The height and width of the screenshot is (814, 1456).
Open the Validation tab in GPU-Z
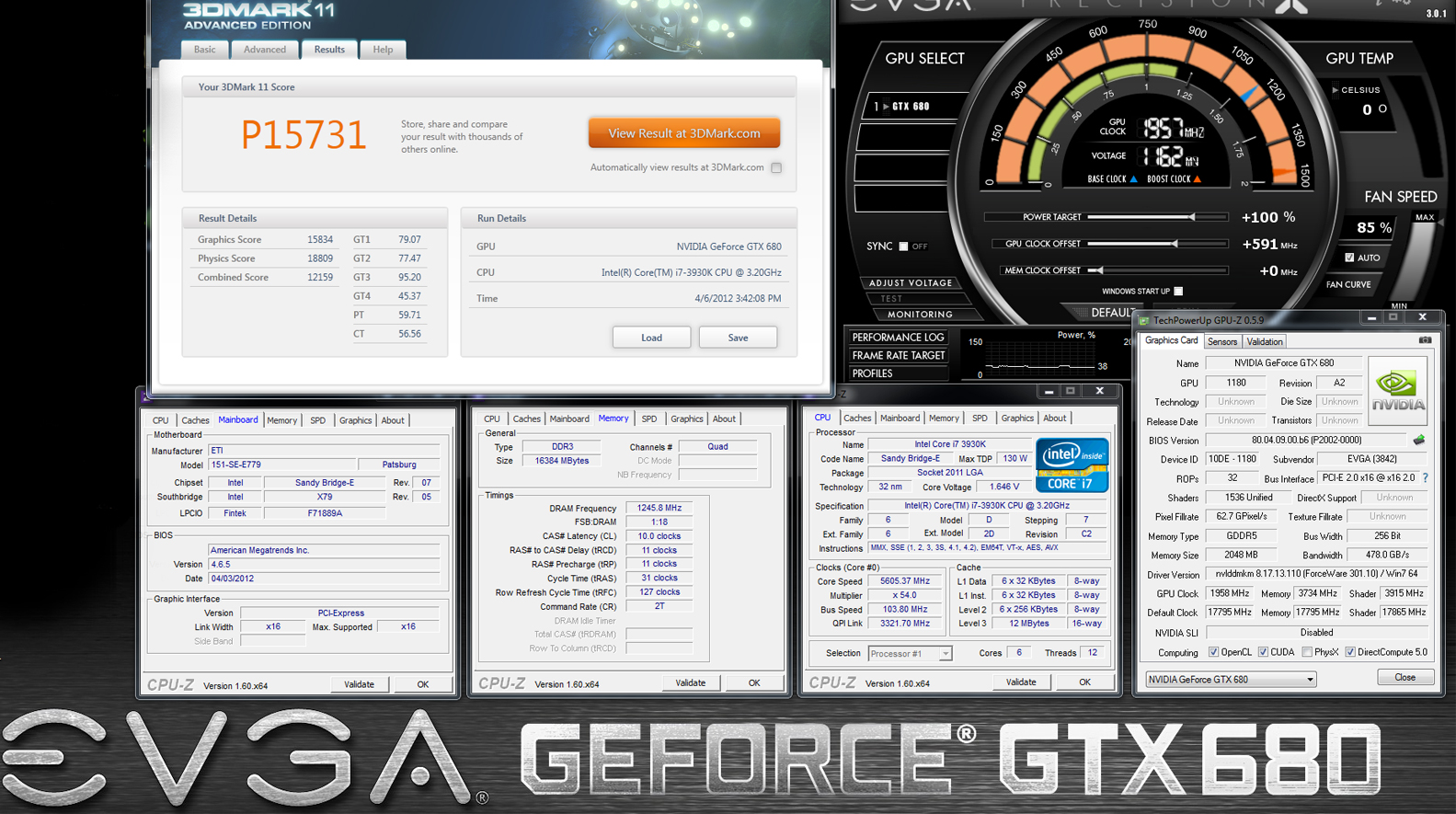pyautogui.click(x=1265, y=342)
